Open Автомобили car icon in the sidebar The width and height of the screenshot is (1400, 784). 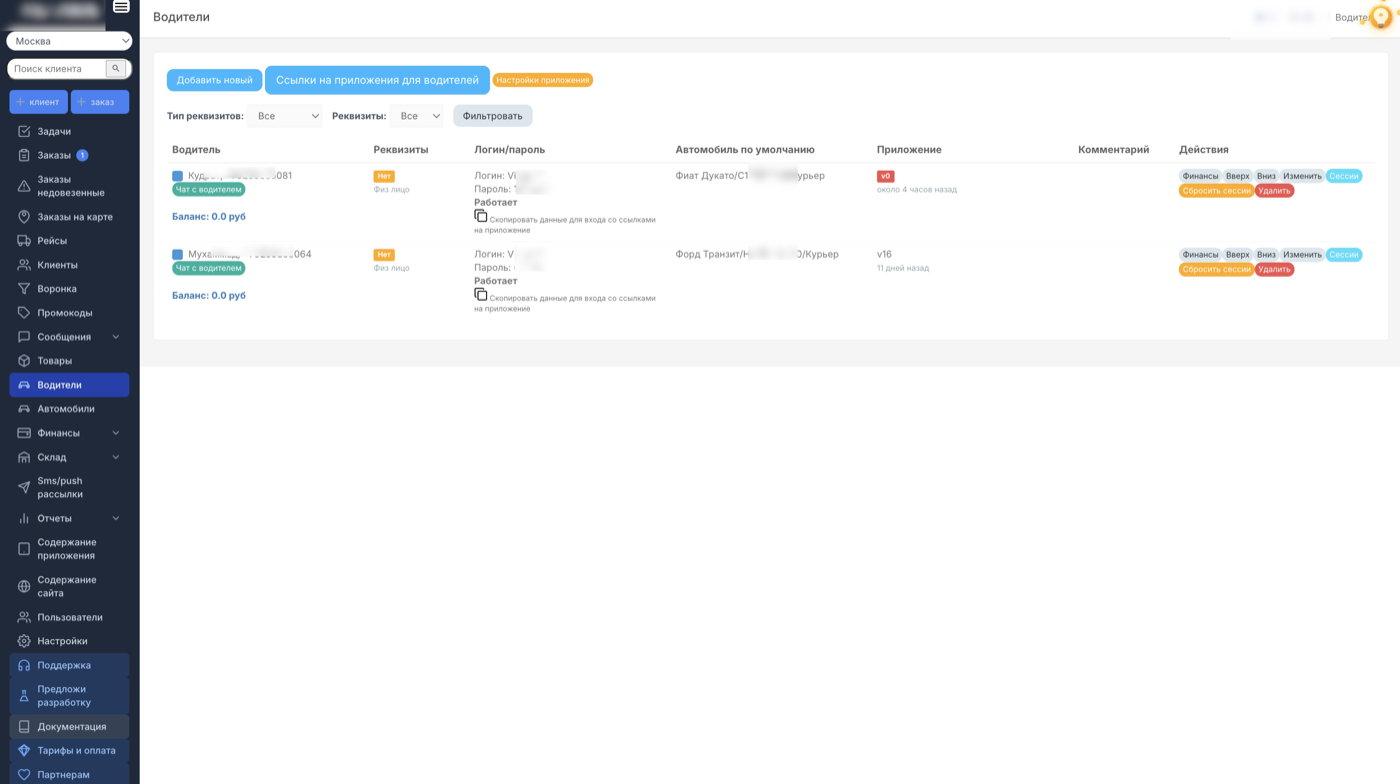coord(24,409)
